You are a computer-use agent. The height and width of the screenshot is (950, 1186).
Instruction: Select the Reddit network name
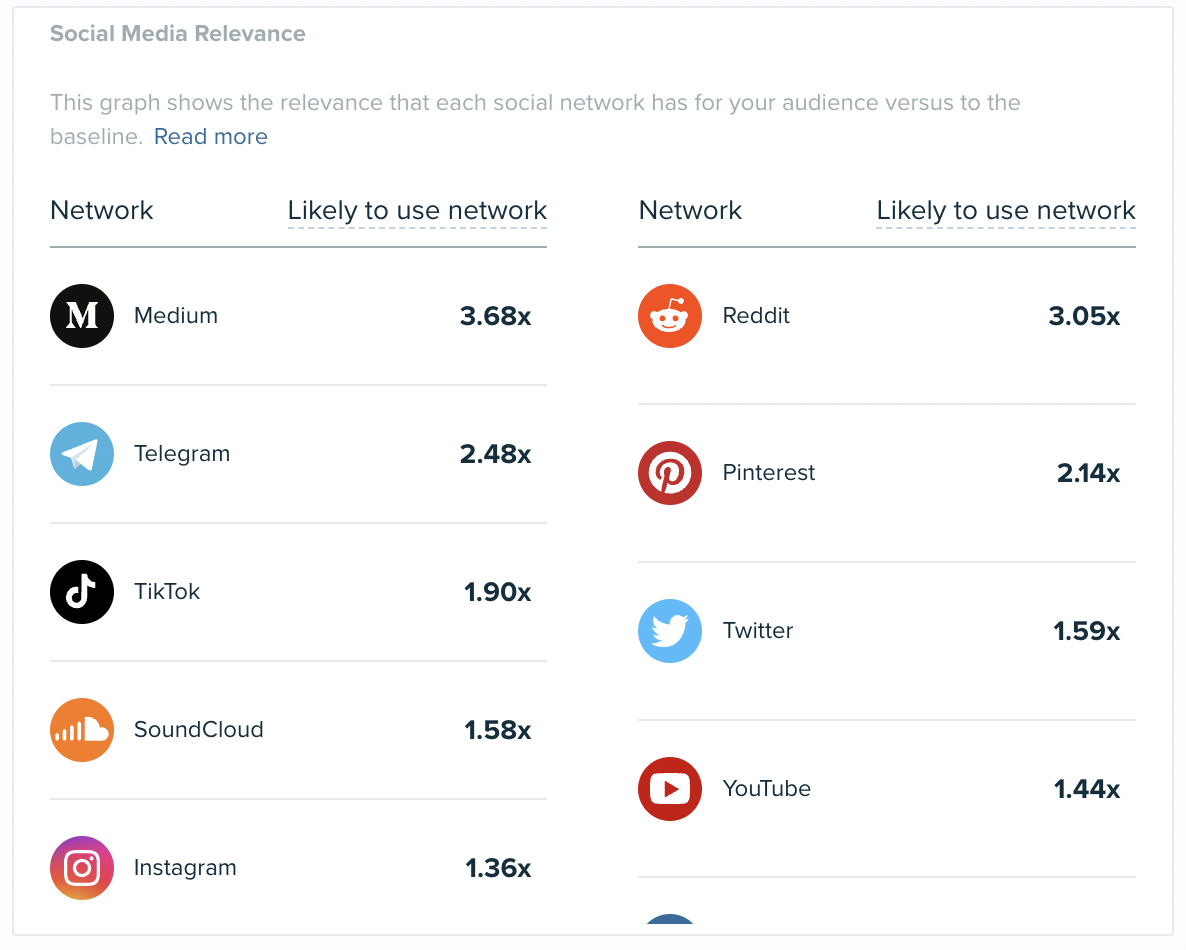point(756,315)
